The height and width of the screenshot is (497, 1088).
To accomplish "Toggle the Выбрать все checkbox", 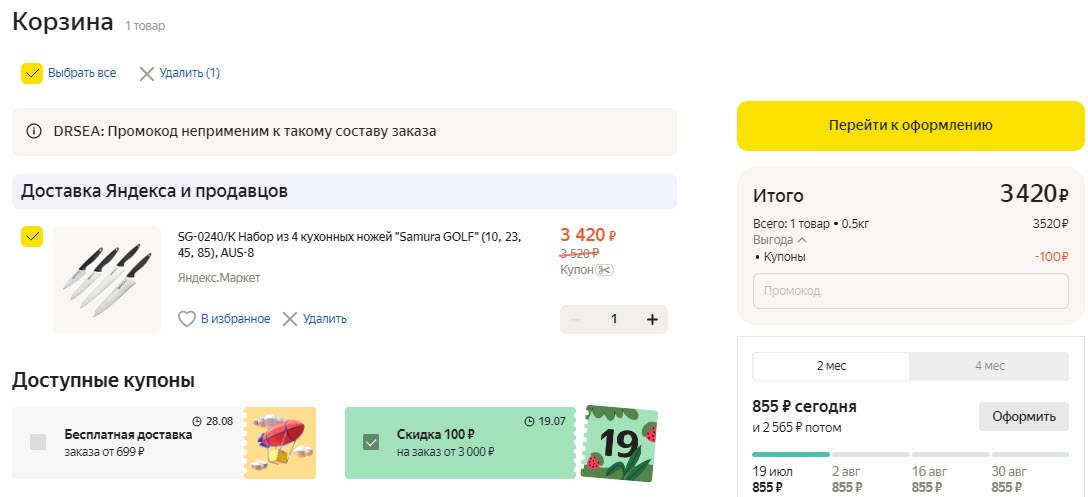I will pyautogui.click(x=32, y=73).
